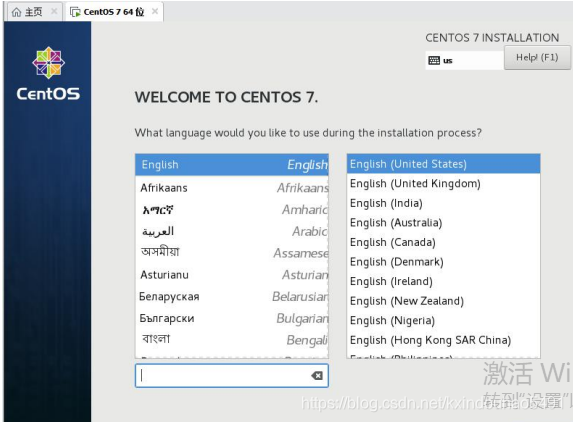573x422 pixels.
Task: Select the Amharic language row
Action: tap(232, 210)
